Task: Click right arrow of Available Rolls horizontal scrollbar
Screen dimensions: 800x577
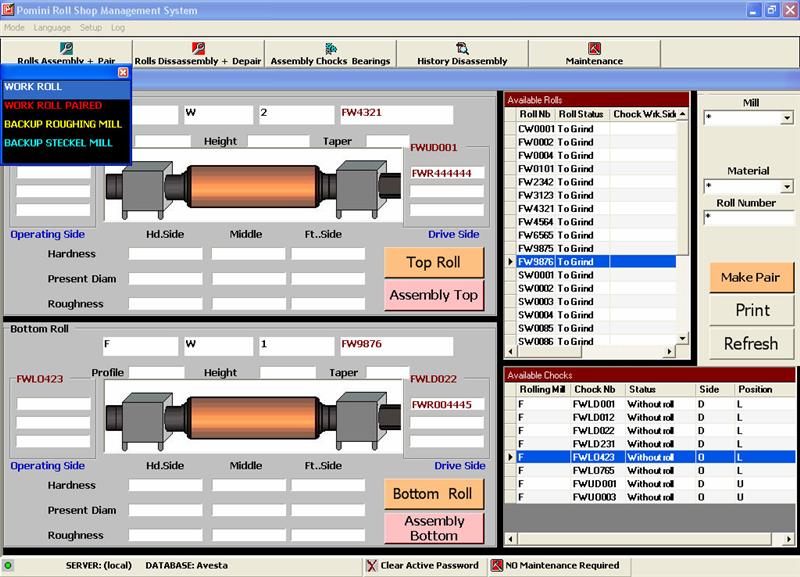Action: [x=670, y=351]
